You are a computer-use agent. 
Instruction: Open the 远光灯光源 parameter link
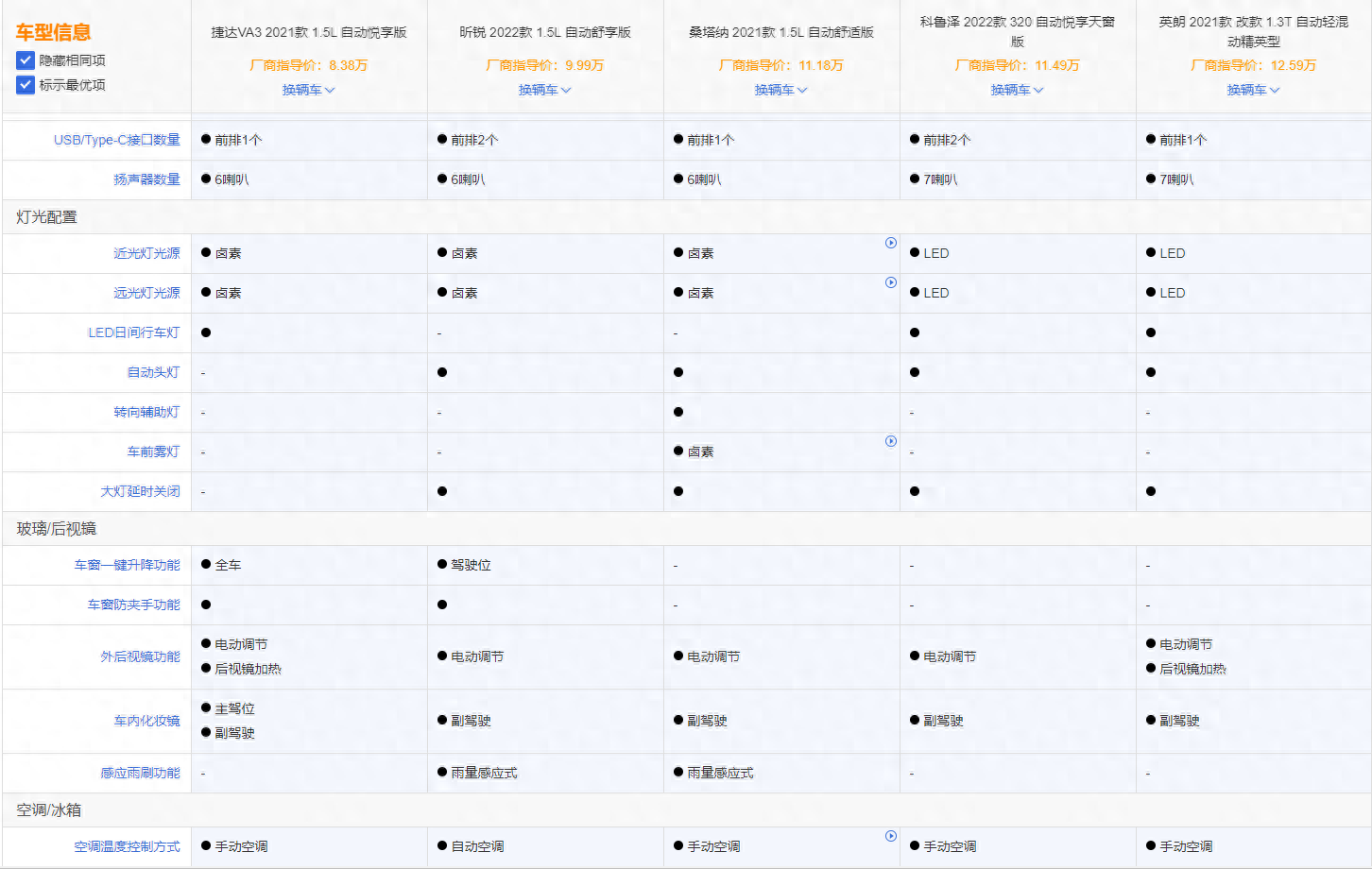point(146,293)
